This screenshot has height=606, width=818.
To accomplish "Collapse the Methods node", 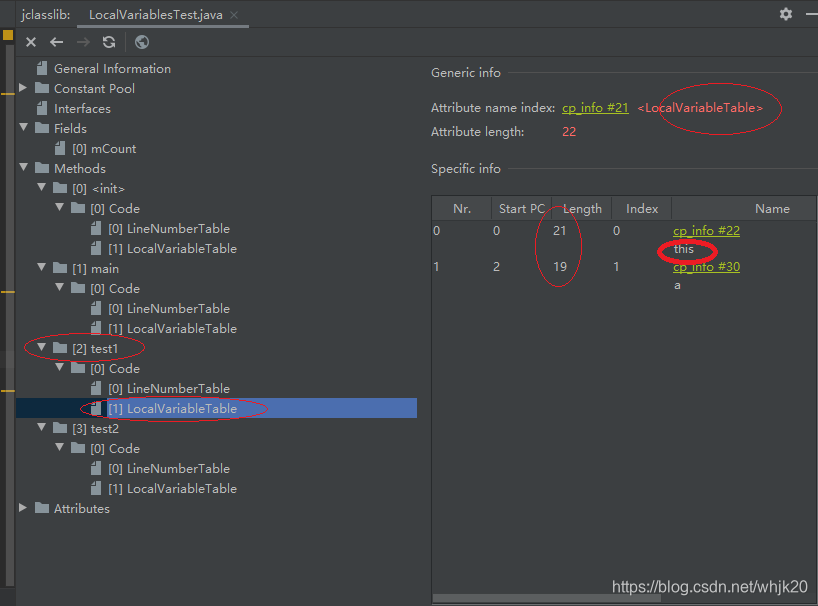I will (x=23, y=167).
